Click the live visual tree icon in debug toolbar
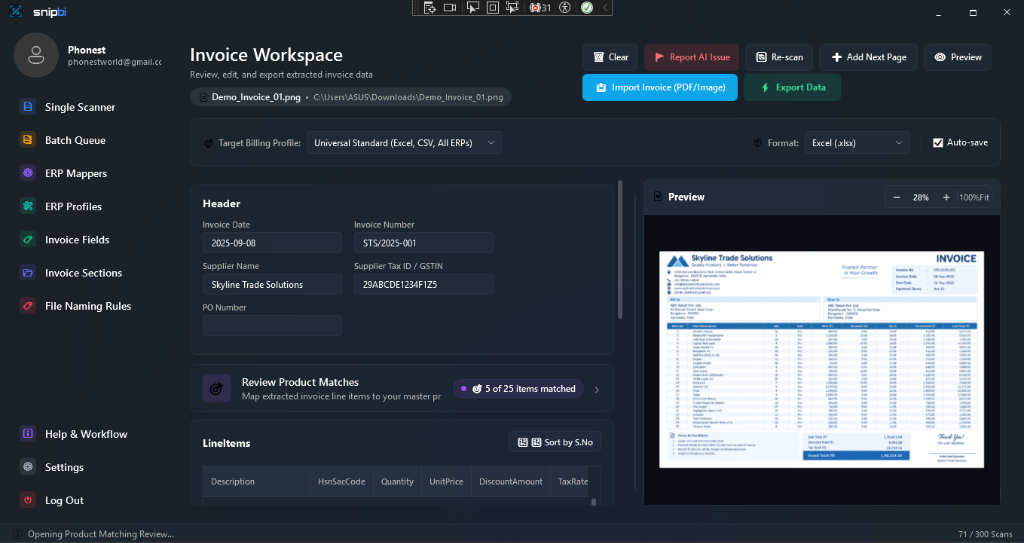 [x=430, y=8]
